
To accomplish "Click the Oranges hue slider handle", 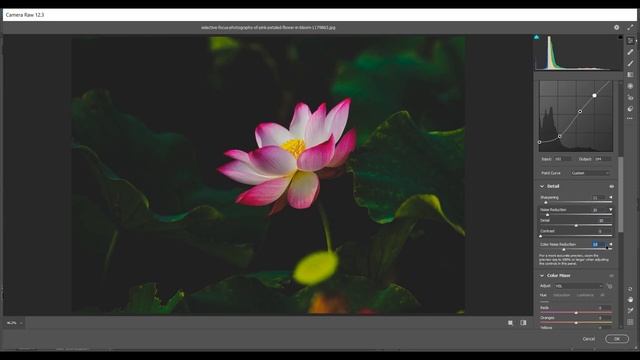I will (x=576, y=323).
